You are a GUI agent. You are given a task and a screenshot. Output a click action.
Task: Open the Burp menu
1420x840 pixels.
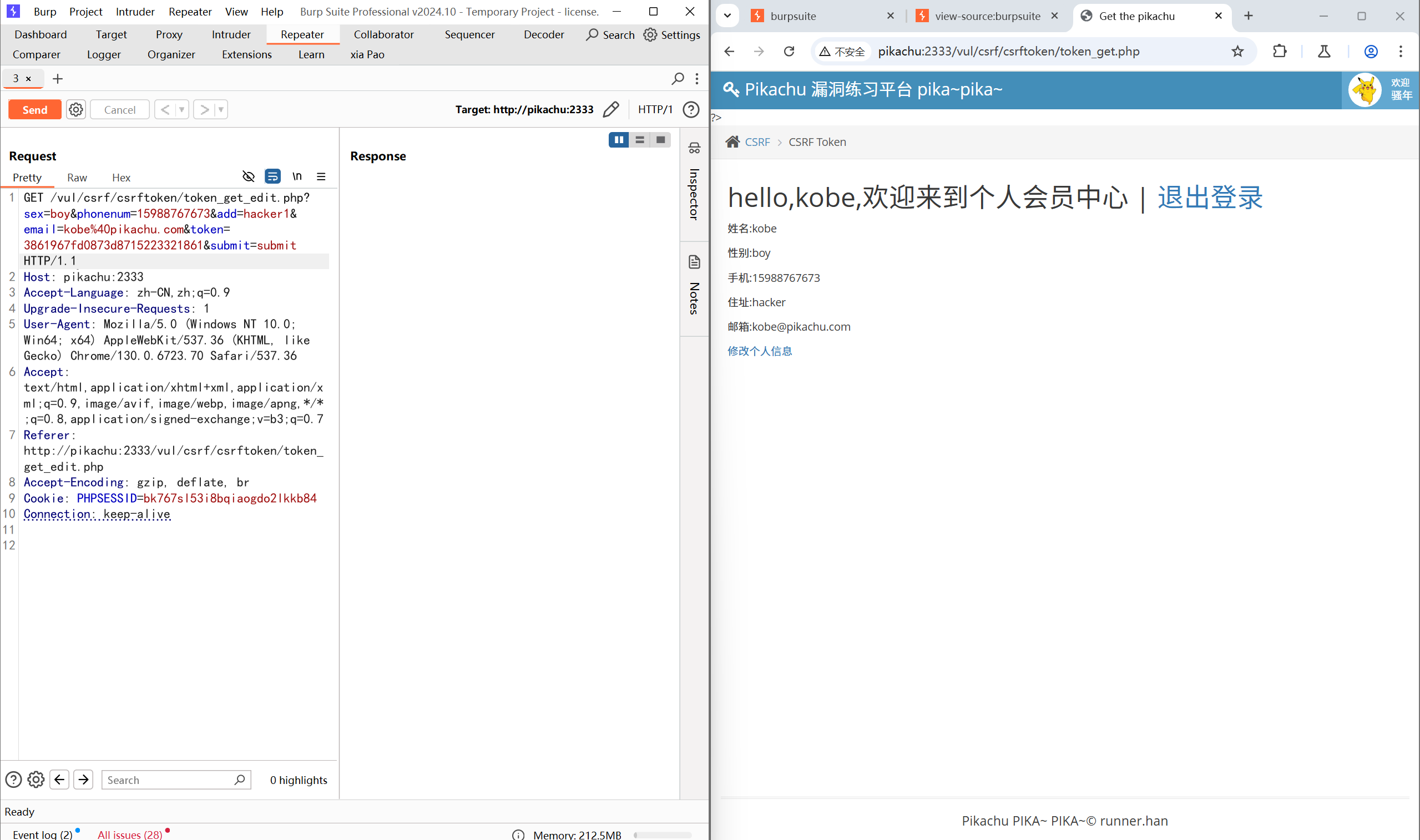click(45, 11)
